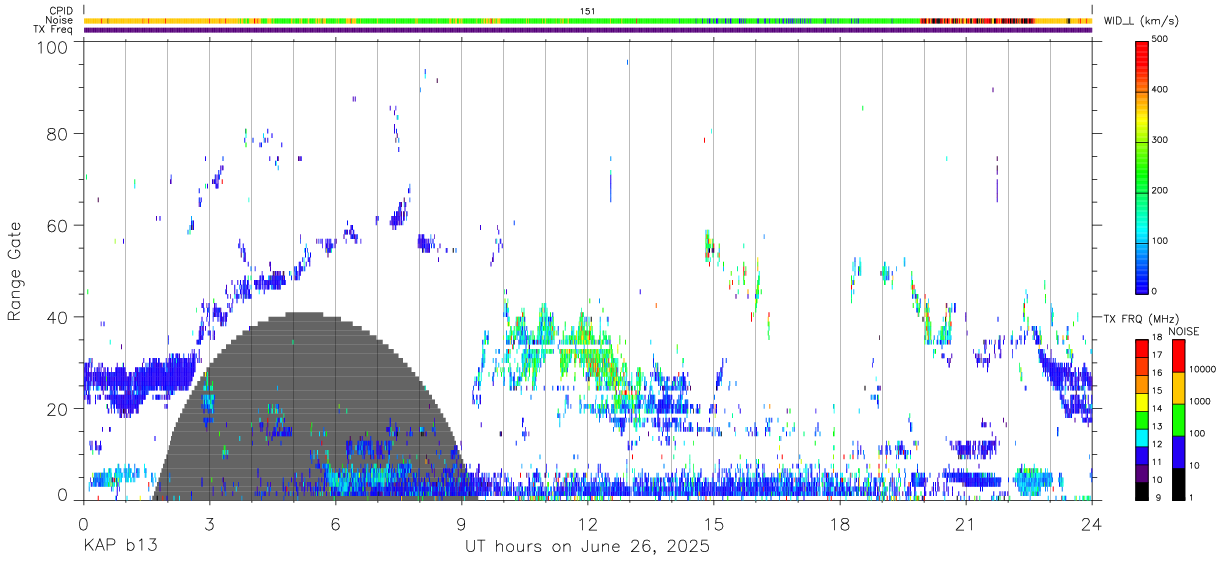The width and height of the screenshot is (1228, 567).
Task: Click the width colorbar label '300'
Action: point(1160,140)
